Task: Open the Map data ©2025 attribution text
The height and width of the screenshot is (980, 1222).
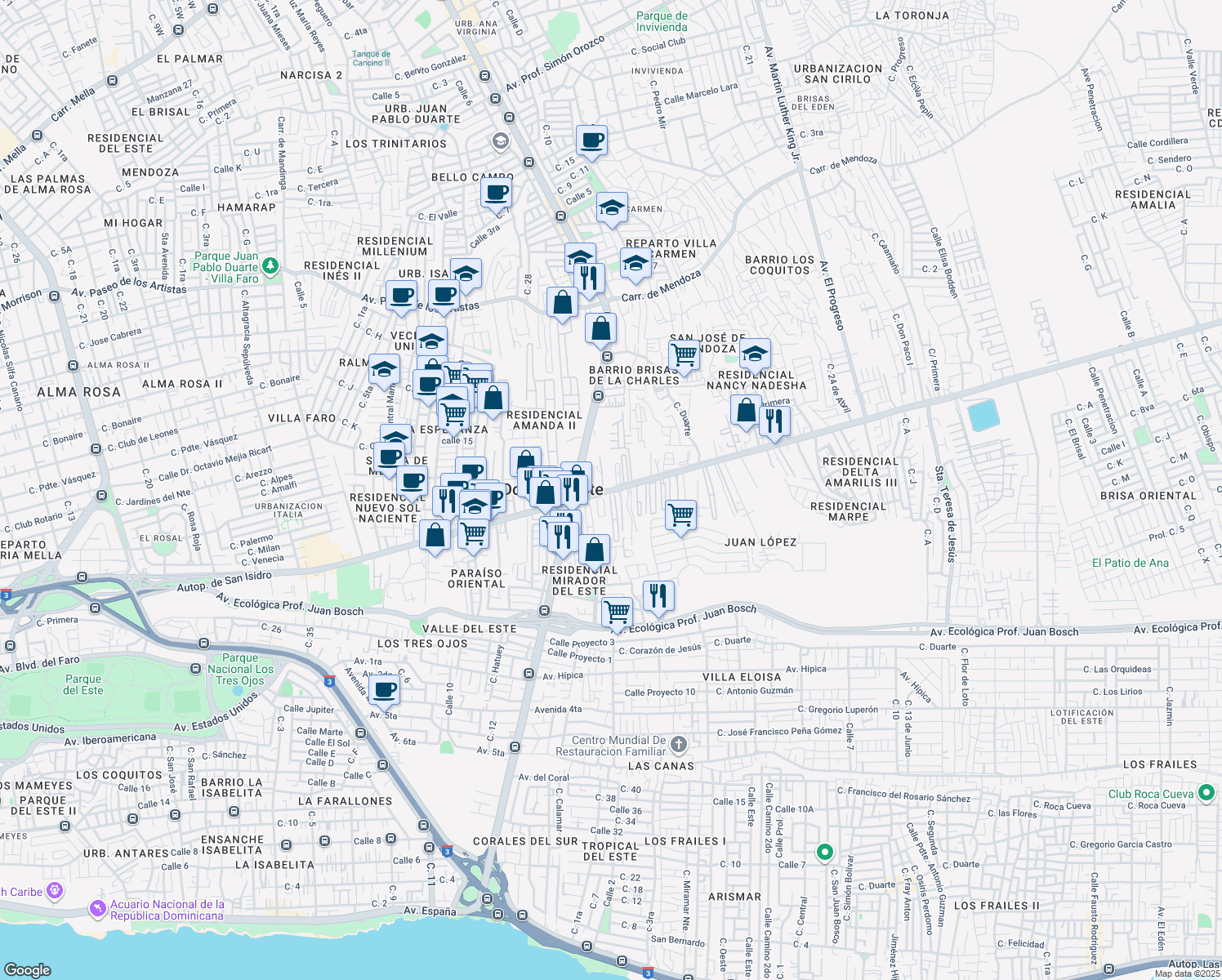Action: 1187,973
